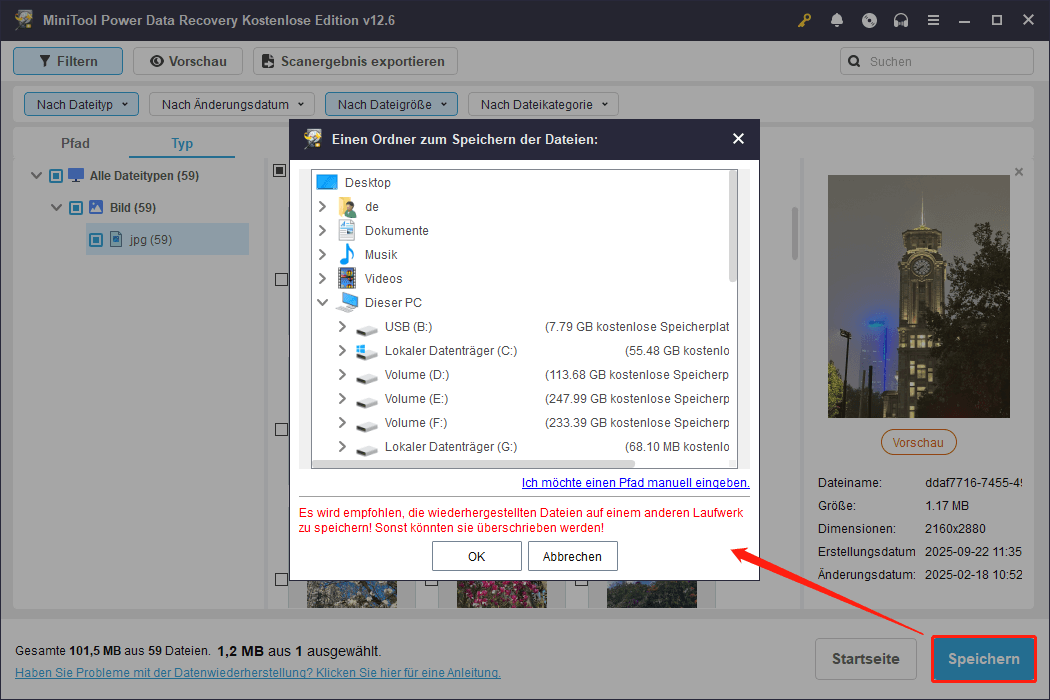This screenshot has height=700, width=1050.
Task: Toggle Bild (59) checkbox
Action: pyautogui.click(x=76, y=208)
